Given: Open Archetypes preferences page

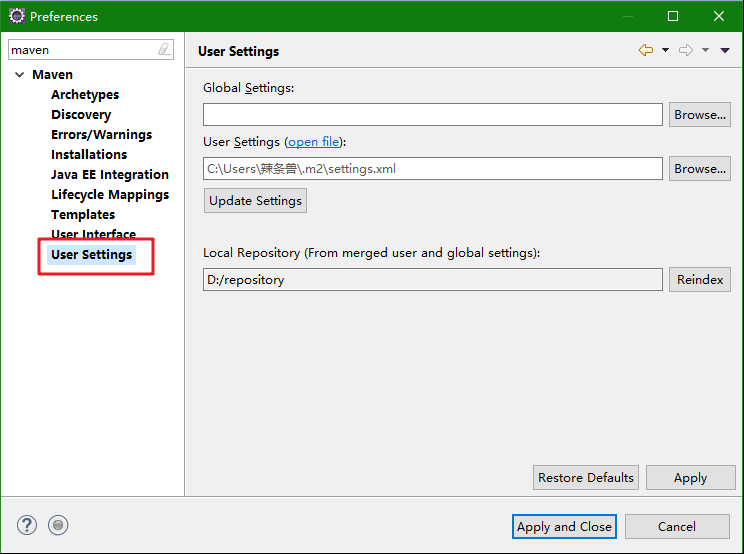Looking at the screenshot, I should coord(85,94).
